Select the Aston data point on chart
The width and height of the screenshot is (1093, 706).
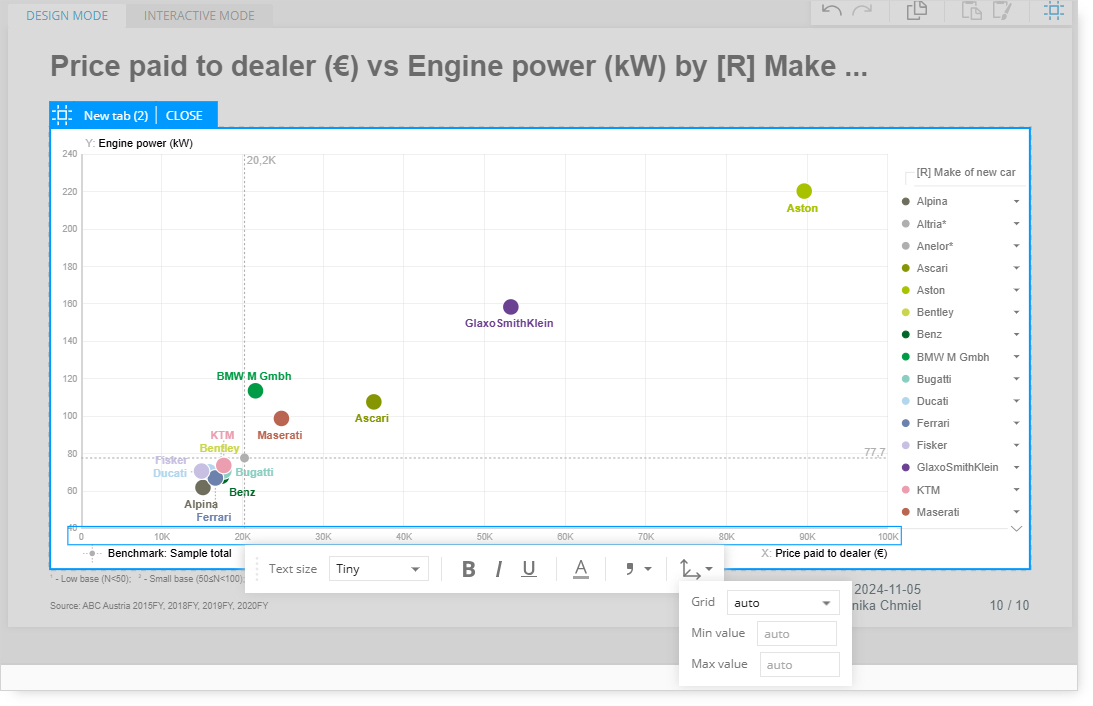coord(804,191)
